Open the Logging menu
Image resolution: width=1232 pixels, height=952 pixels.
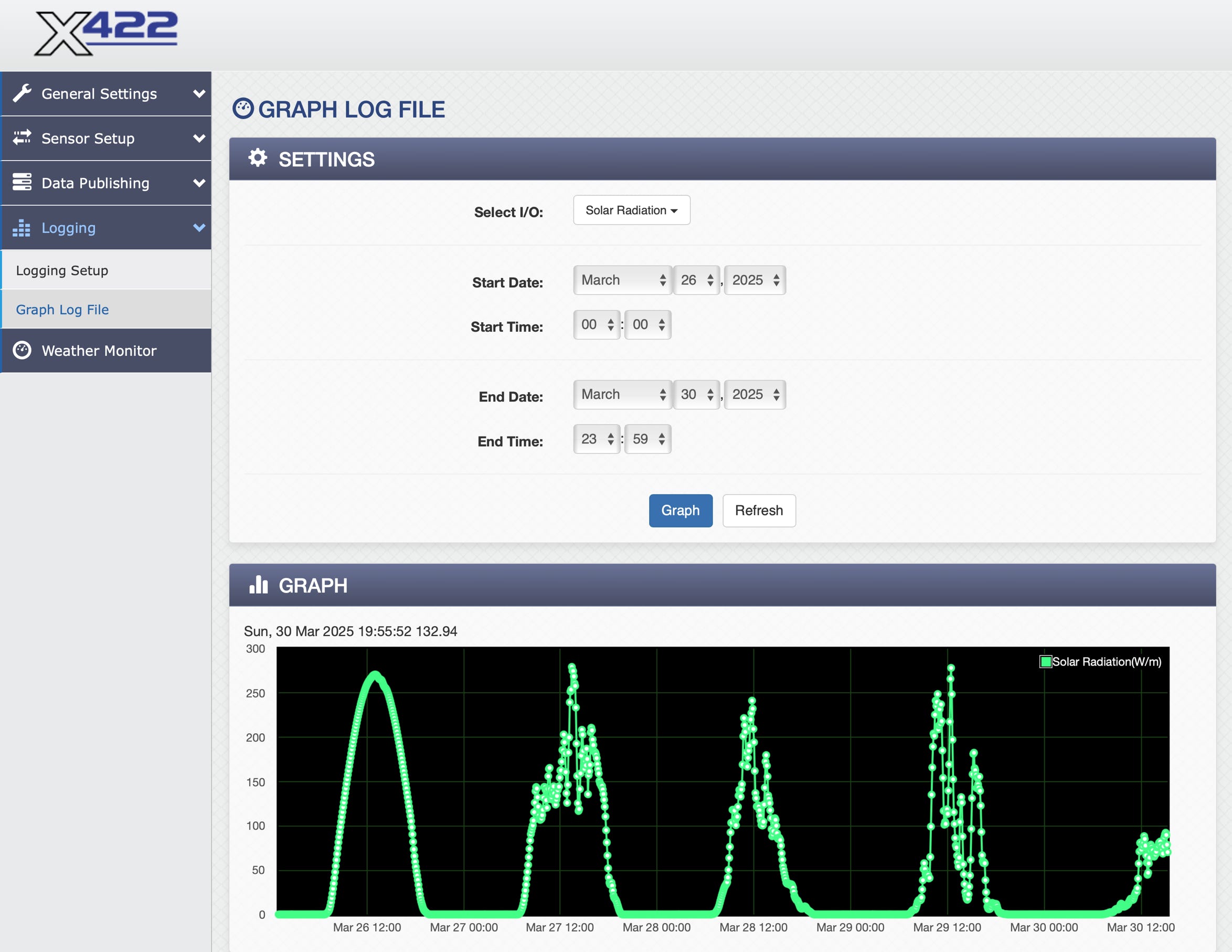coord(106,227)
